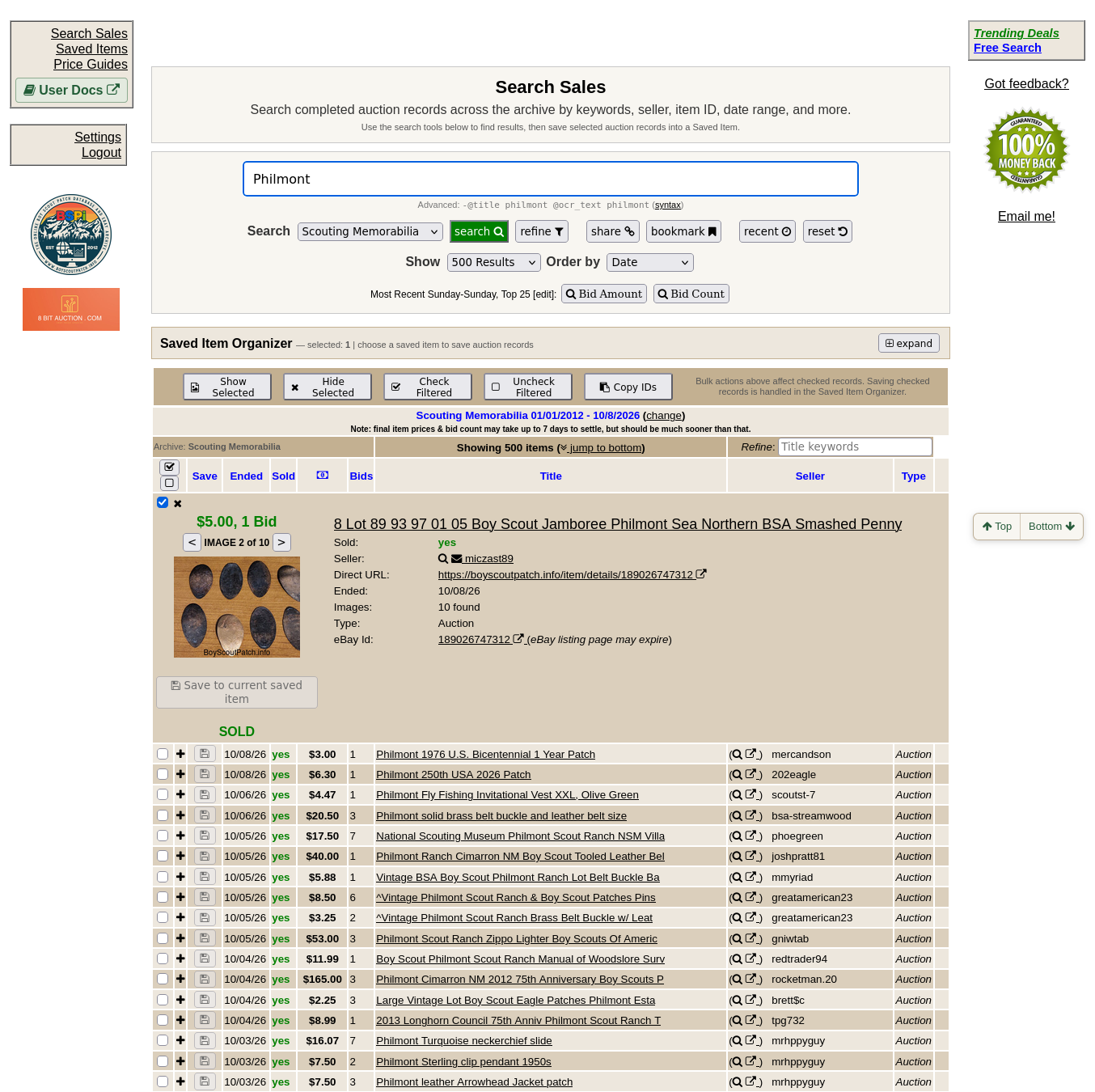Click the Title keywords refine field
This screenshot has width=1095, height=1092.
pos(855,447)
